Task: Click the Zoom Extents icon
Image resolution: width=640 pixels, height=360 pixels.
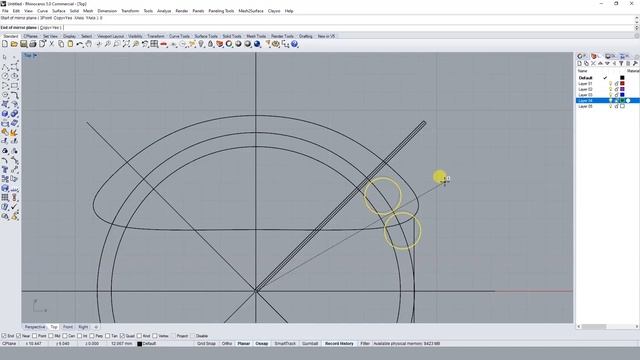Action: pos(126,44)
